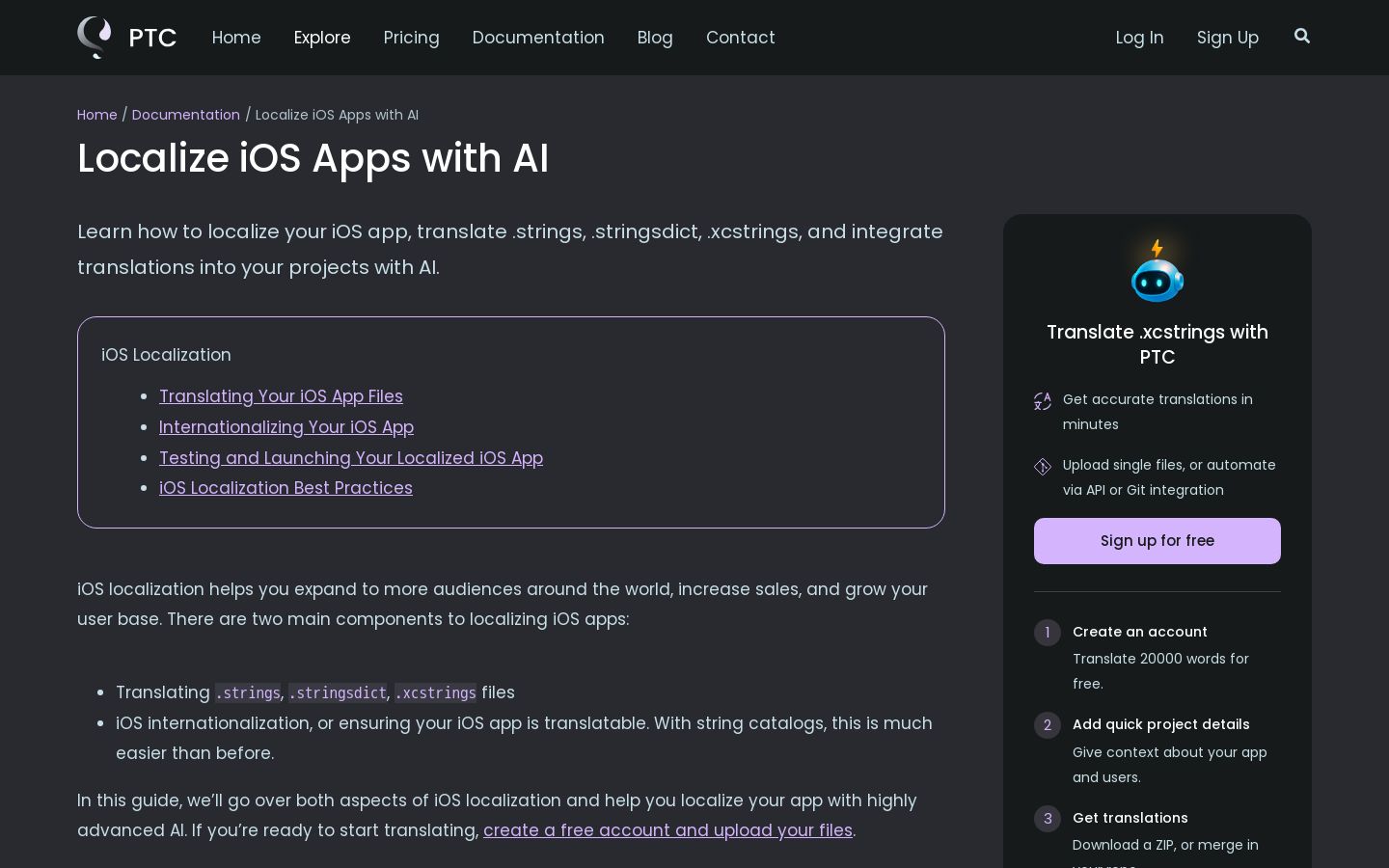Click the paragraph starting iOS localization helps
The image size is (1389, 868).
503,604
